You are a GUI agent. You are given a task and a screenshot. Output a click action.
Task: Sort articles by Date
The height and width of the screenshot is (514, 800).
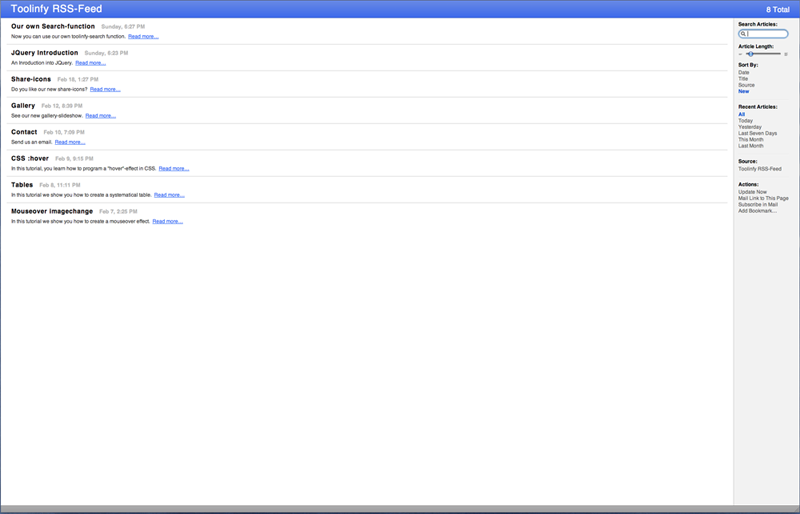(x=743, y=72)
